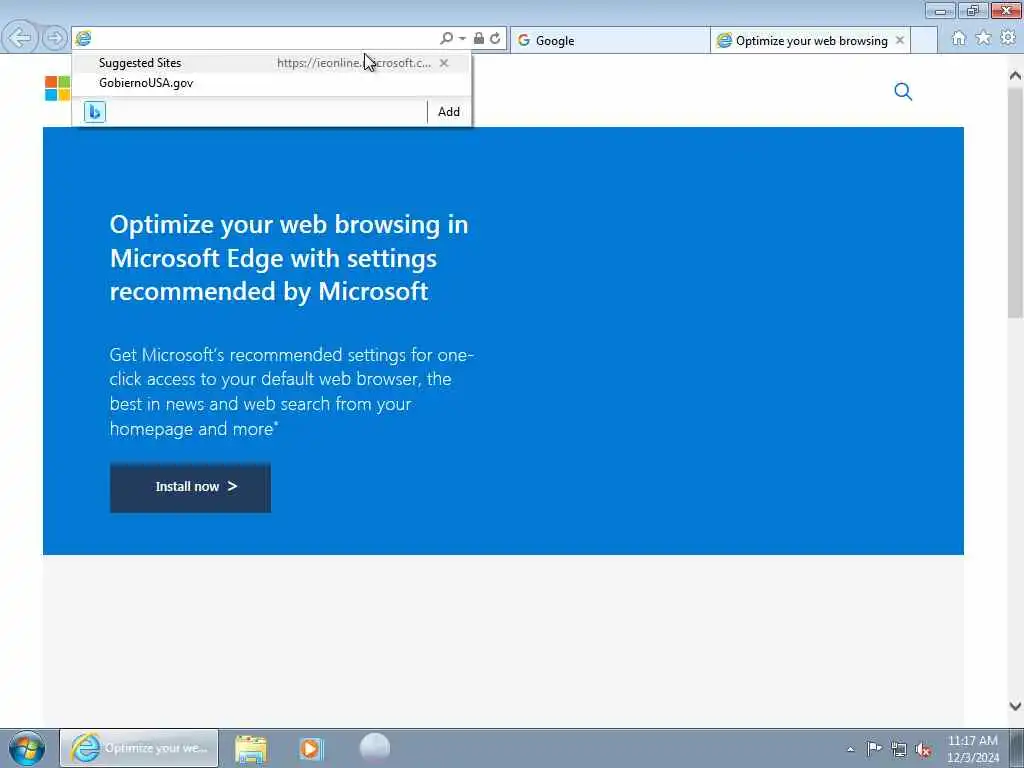Select Suggested Sites in the dropdown

[272, 63]
